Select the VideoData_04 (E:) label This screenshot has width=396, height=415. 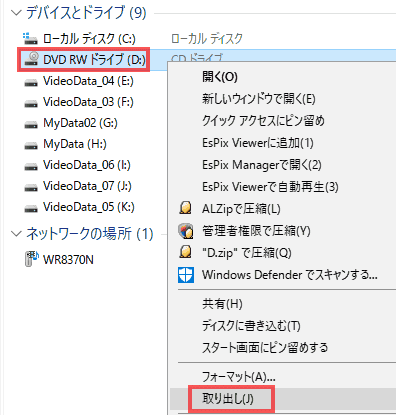(88, 81)
